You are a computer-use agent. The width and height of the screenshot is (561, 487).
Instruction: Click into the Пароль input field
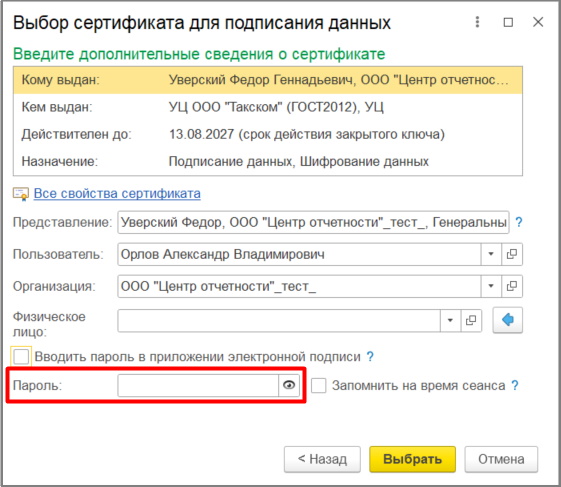pyautogui.click(x=198, y=385)
